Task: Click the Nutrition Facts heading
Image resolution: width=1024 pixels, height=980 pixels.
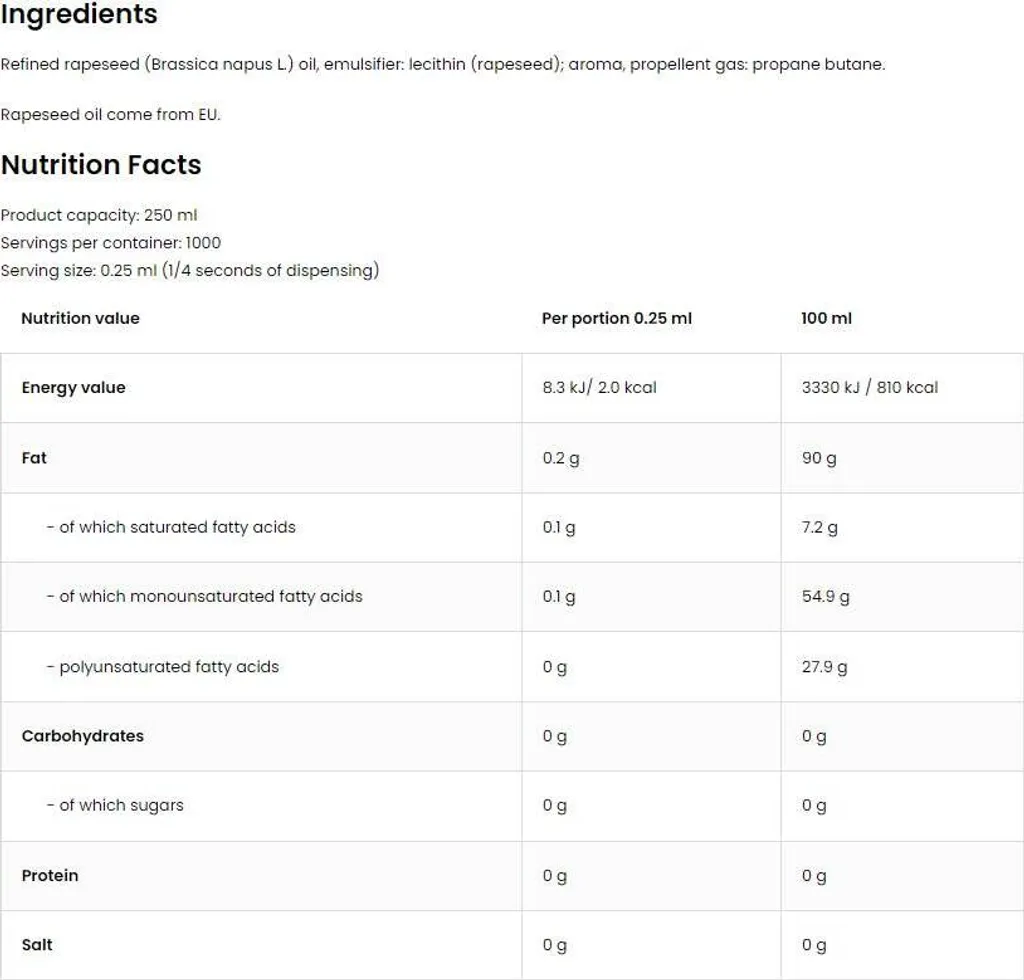Action: pyautogui.click(x=101, y=165)
